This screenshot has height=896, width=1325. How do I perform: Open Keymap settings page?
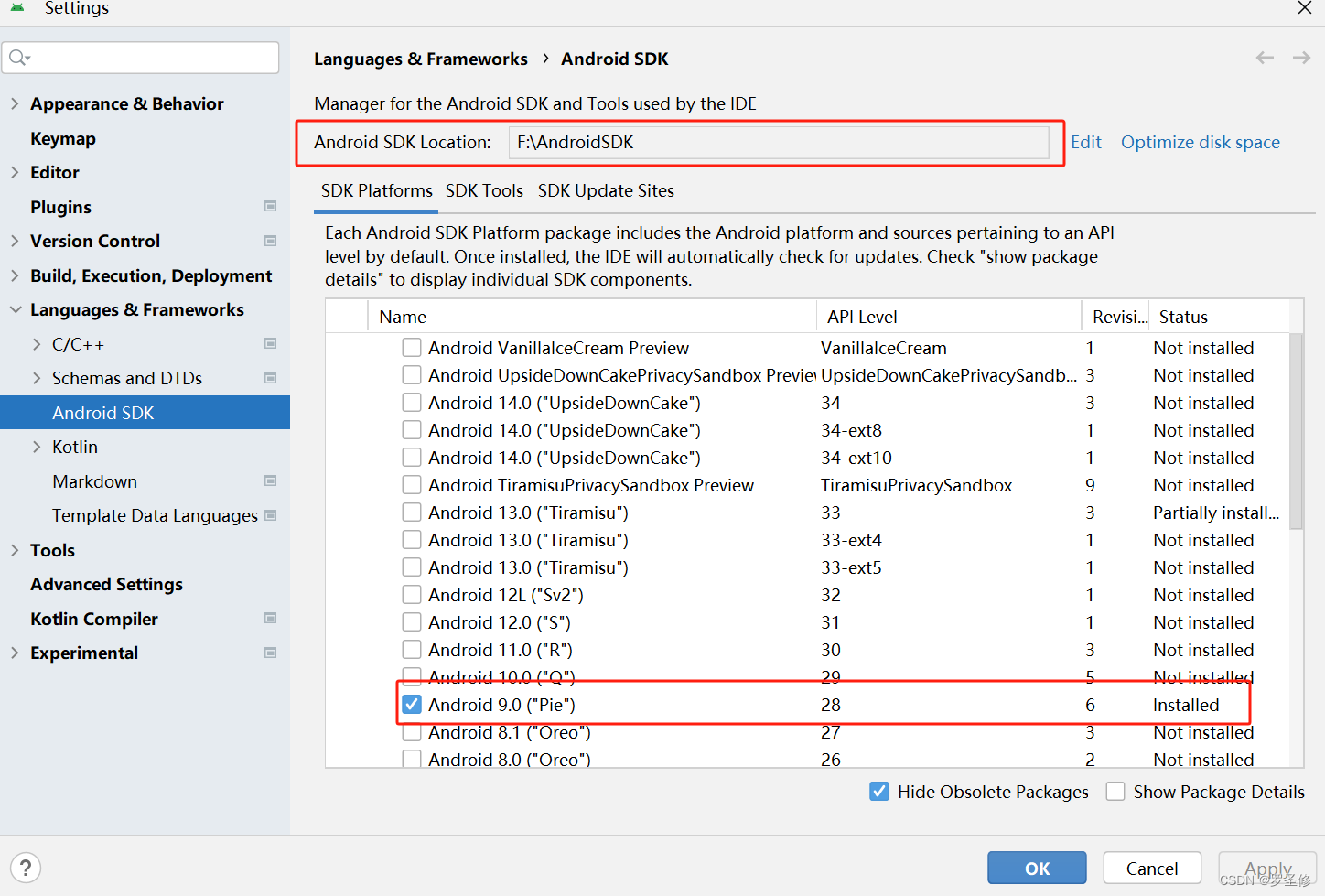tap(63, 138)
